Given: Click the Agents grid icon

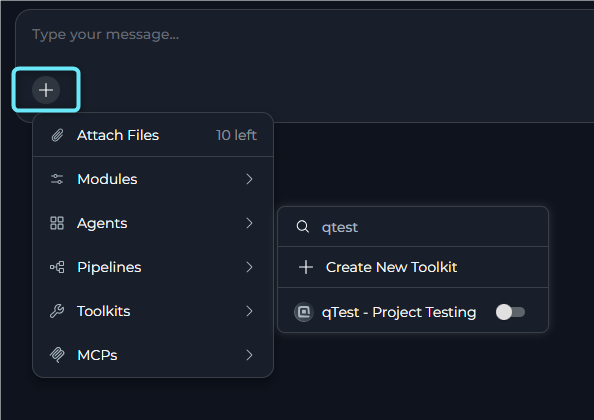Looking at the screenshot, I should (57, 223).
